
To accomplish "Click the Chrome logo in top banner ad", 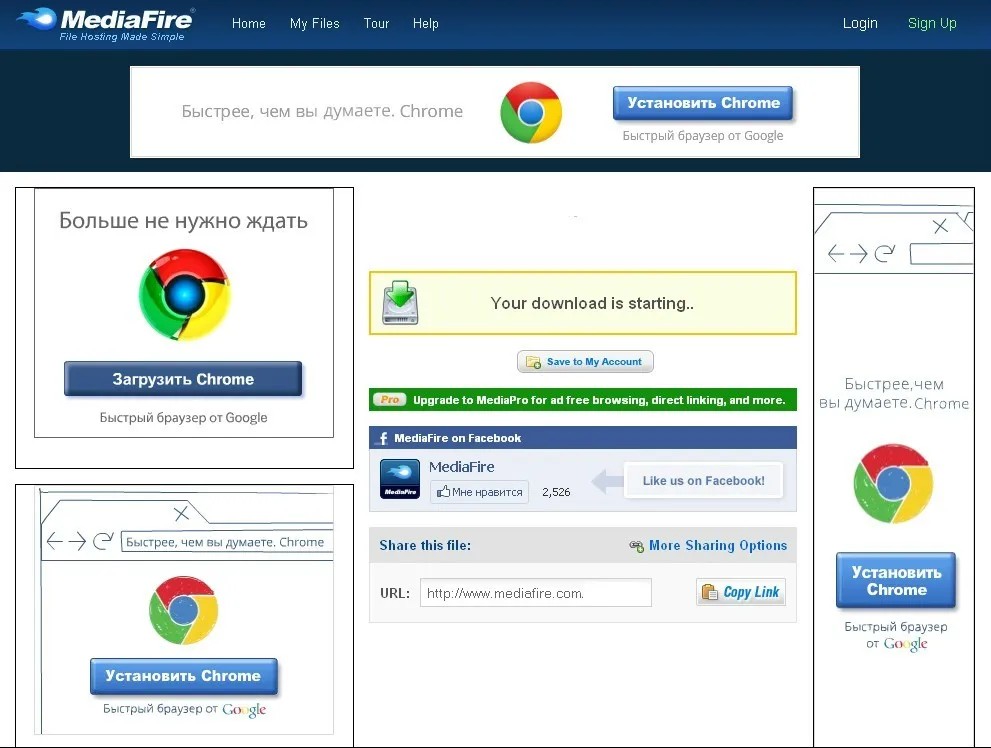I will point(531,112).
